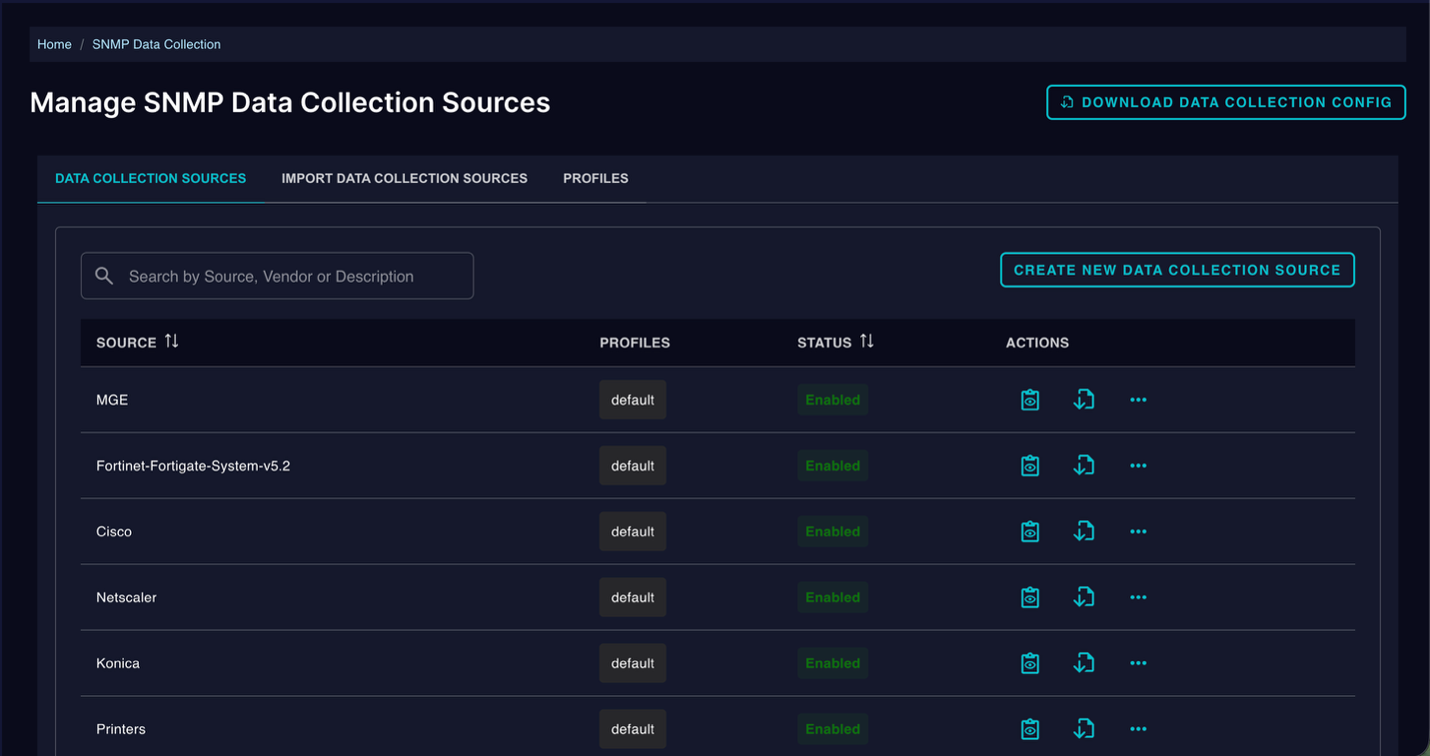Click Enabled status of Printers
Viewport: 1430px width, 756px height.
833,730
